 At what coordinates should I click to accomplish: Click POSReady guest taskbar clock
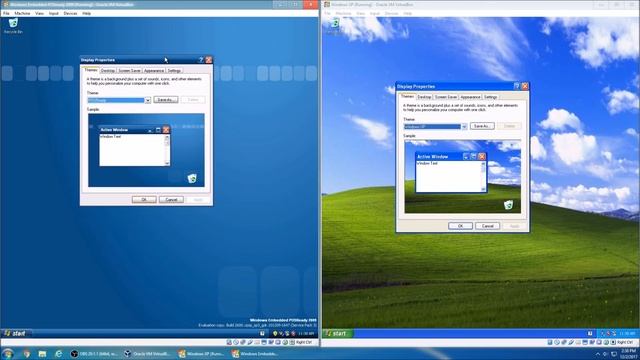[306, 334]
